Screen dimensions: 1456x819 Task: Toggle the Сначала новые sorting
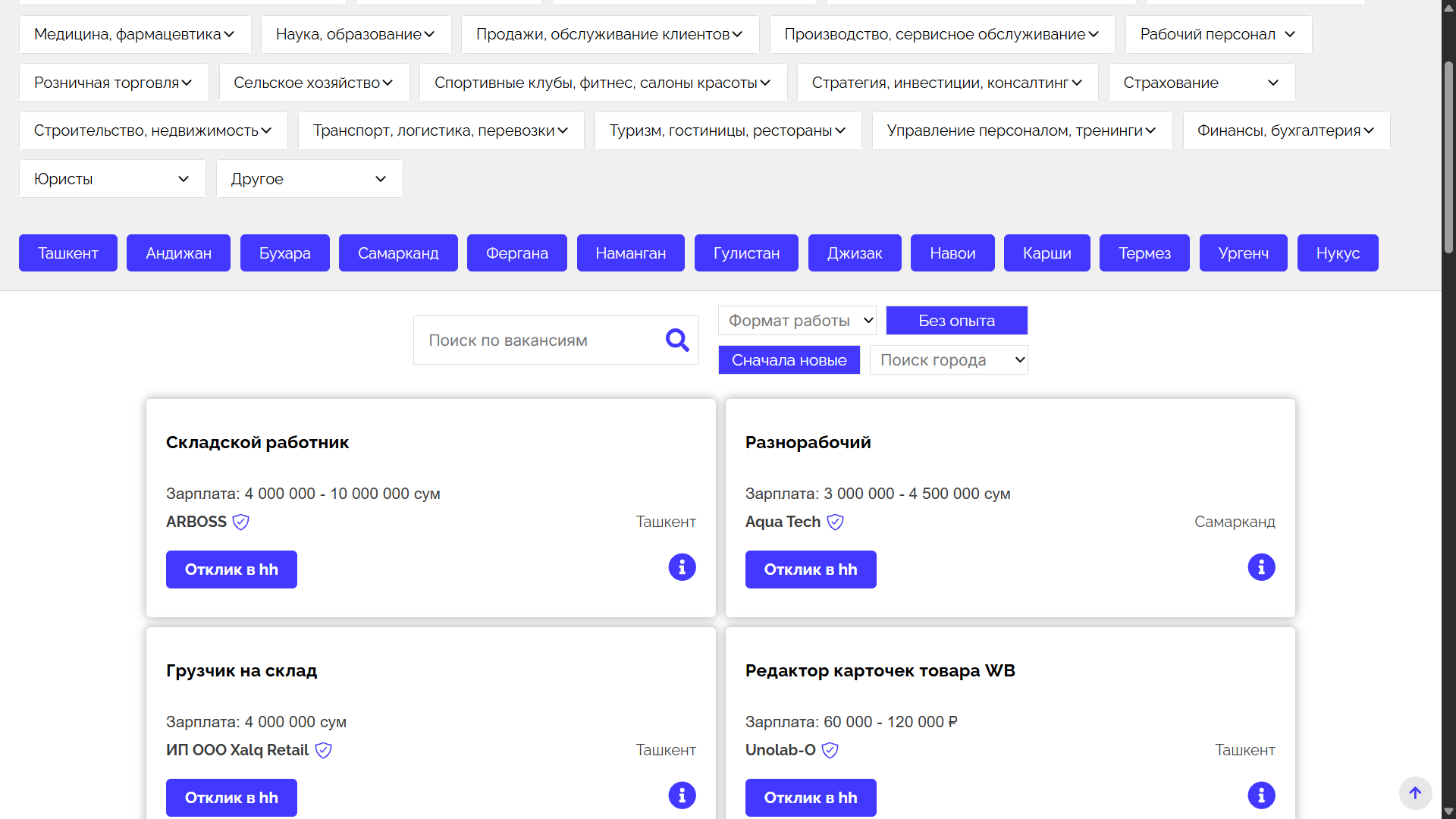(x=789, y=360)
